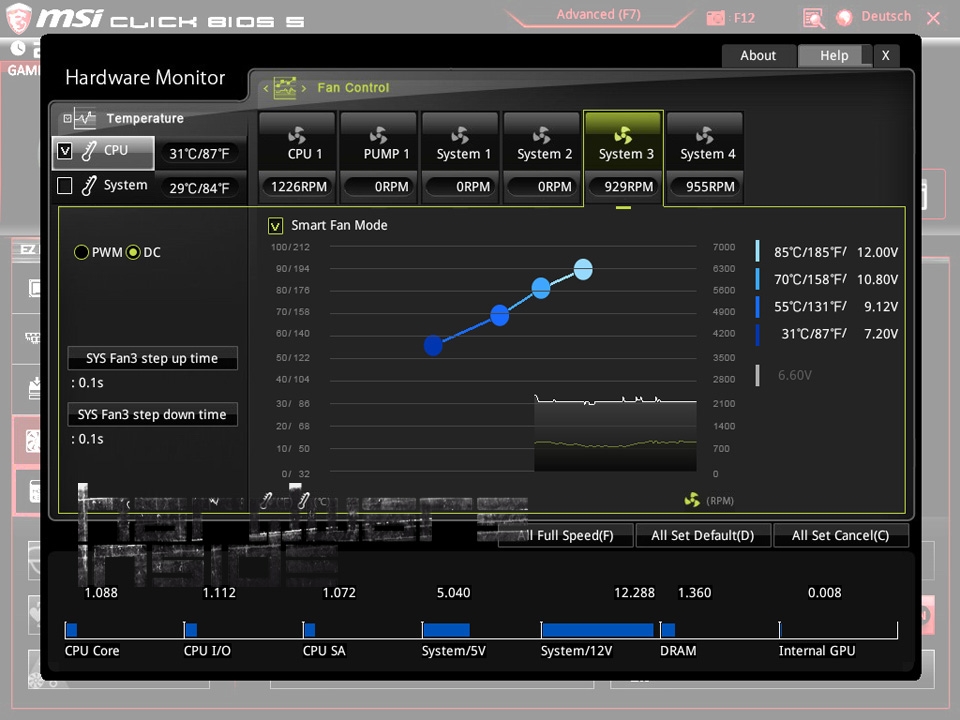Click the Internal GPU voltage label
The image size is (960, 720).
point(817,651)
